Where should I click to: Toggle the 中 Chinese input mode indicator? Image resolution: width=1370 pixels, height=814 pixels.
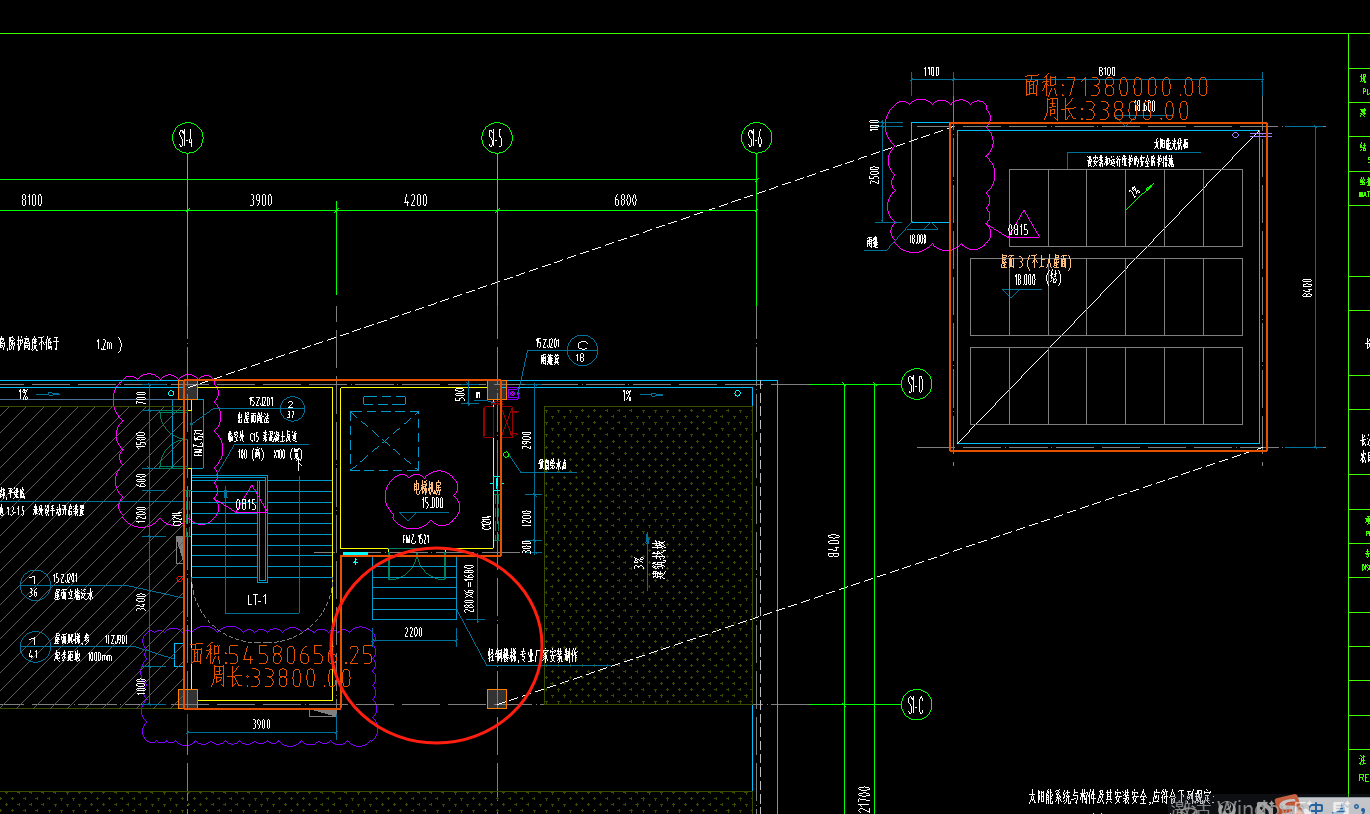coord(1318,807)
